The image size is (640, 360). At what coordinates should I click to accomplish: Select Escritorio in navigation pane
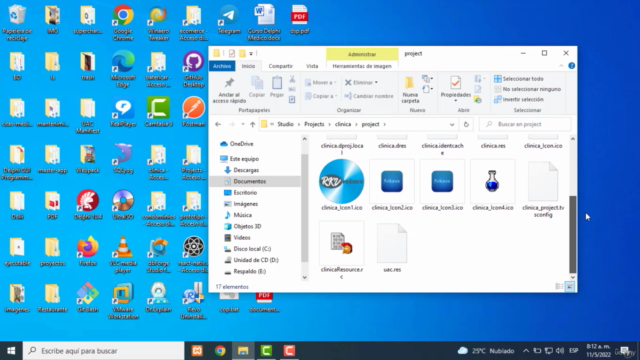tap(240, 192)
